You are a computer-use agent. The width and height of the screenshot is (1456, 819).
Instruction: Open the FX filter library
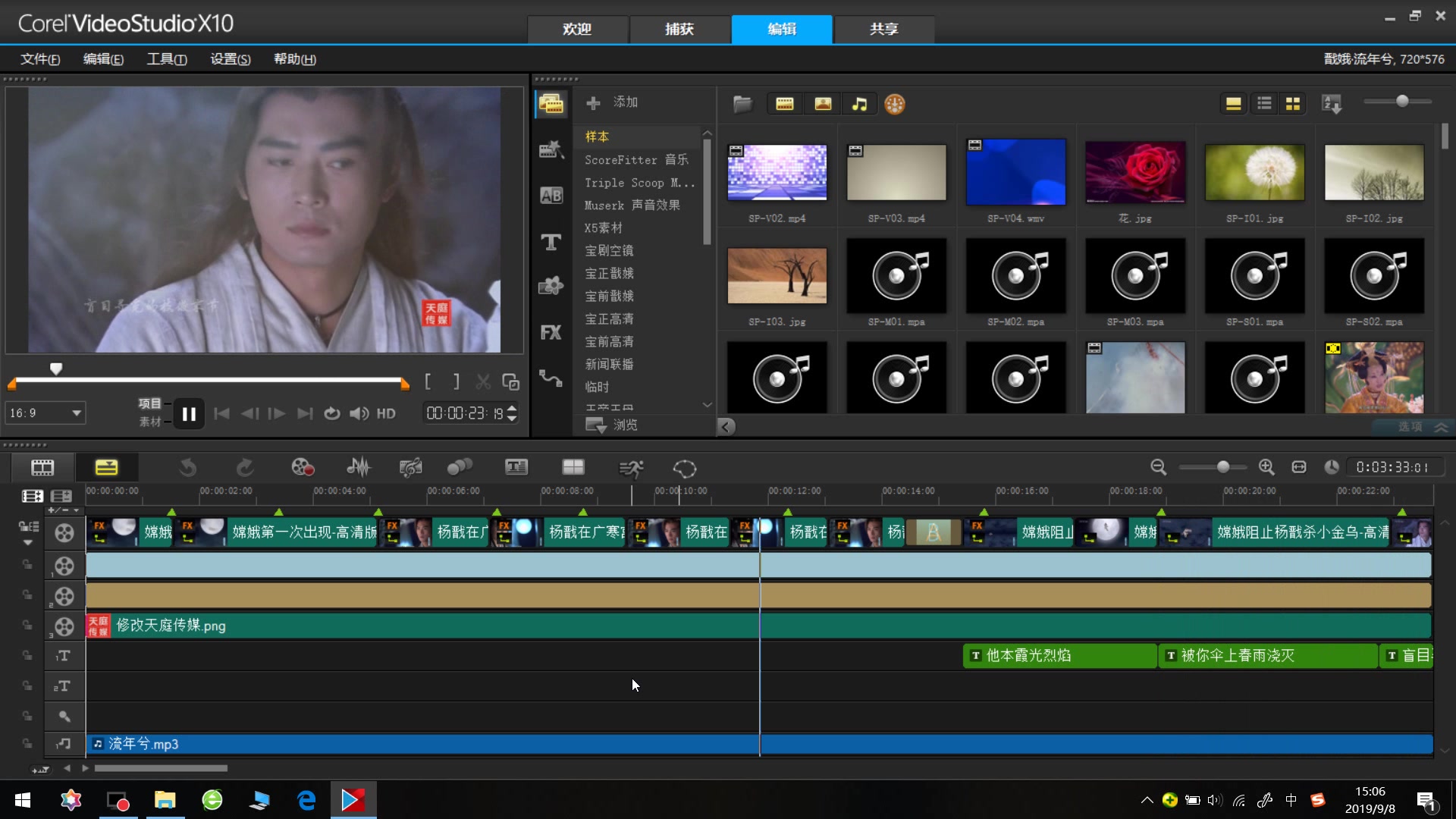tap(551, 332)
